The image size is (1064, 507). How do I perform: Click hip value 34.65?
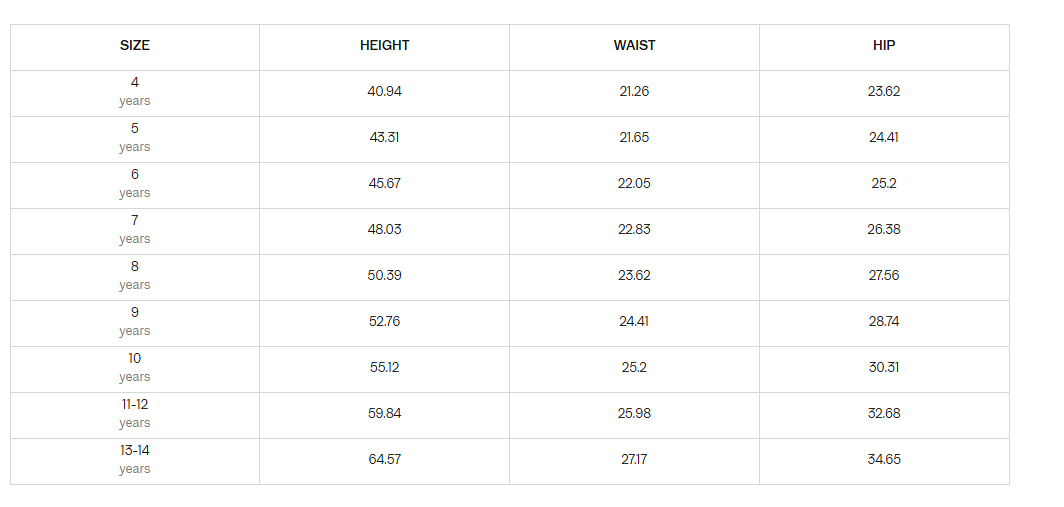pos(884,459)
